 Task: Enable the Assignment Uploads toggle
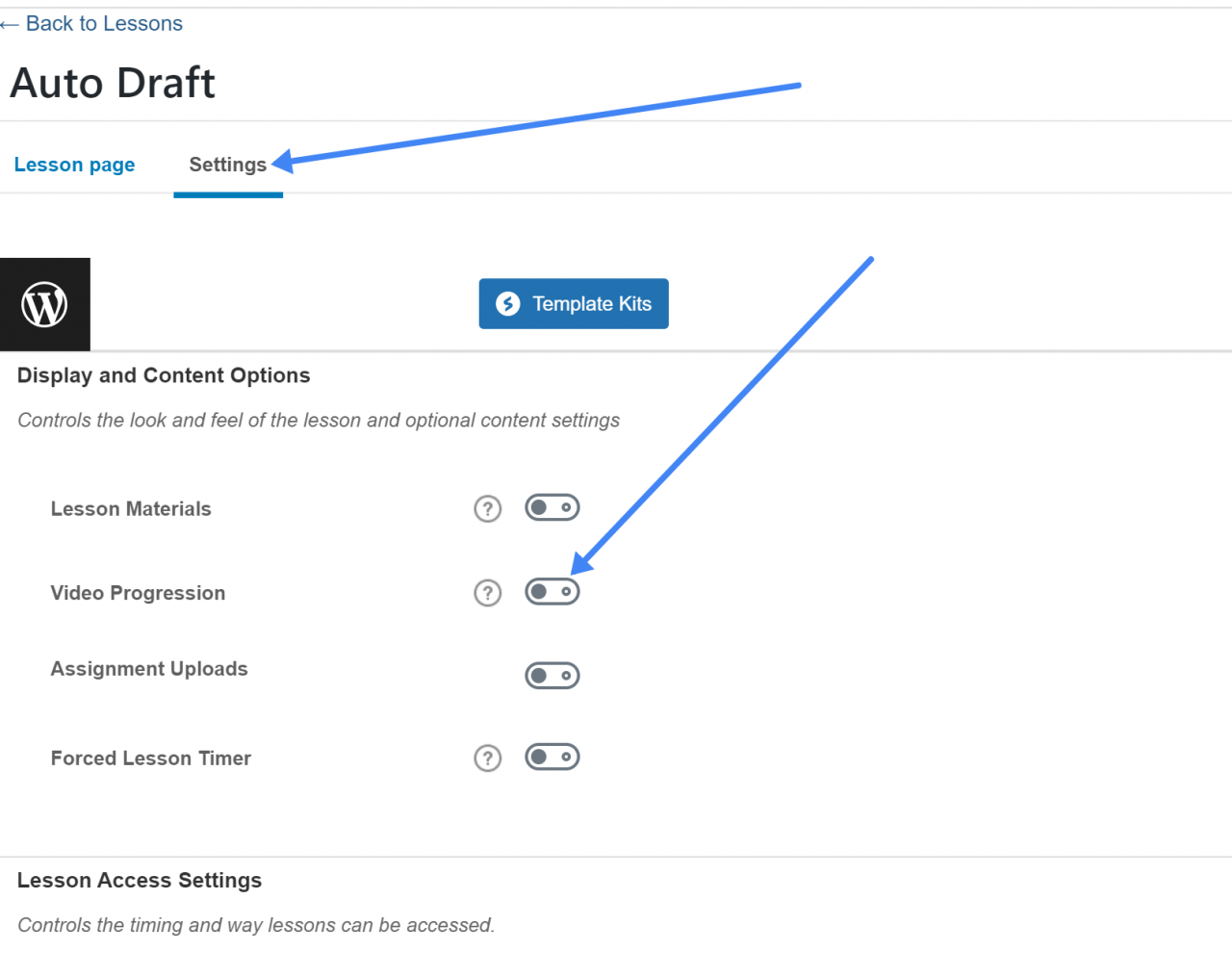click(x=552, y=676)
